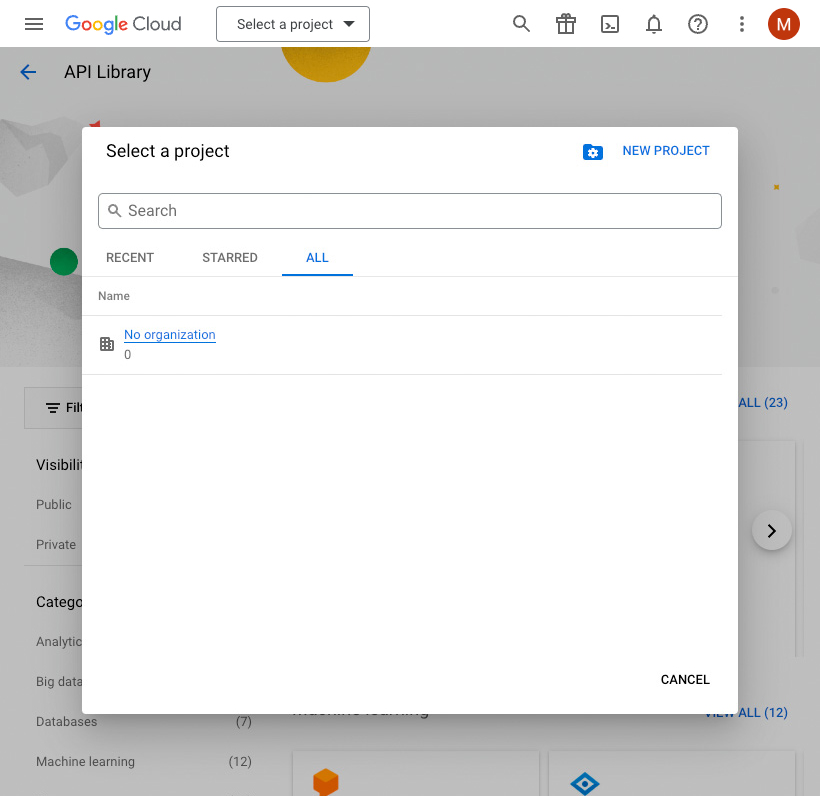Image resolution: width=820 pixels, height=796 pixels.
Task: Select the Public visibility filter
Action: coord(53,505)
